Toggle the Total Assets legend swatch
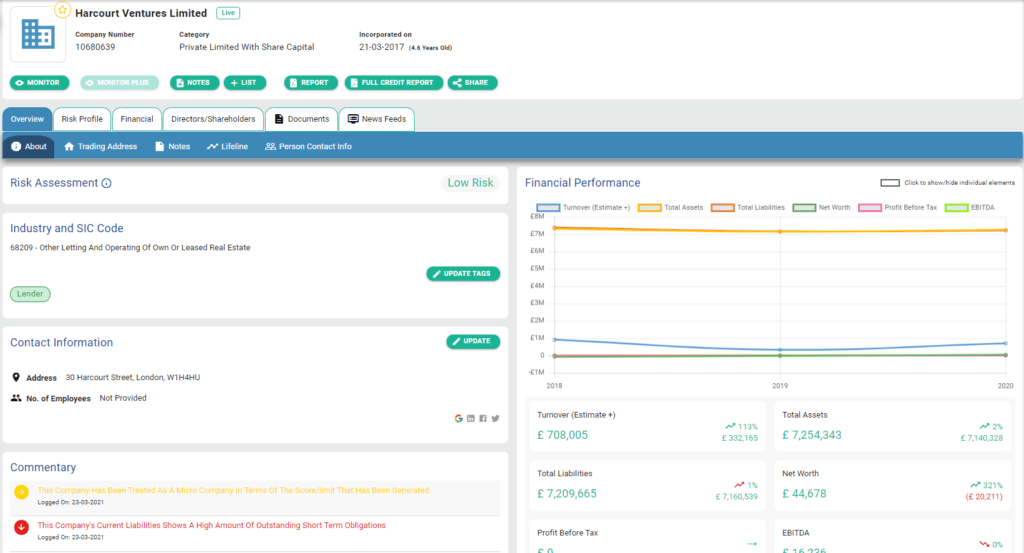The height and width of the screenshot is (553, 1024). tap(649, 208)
